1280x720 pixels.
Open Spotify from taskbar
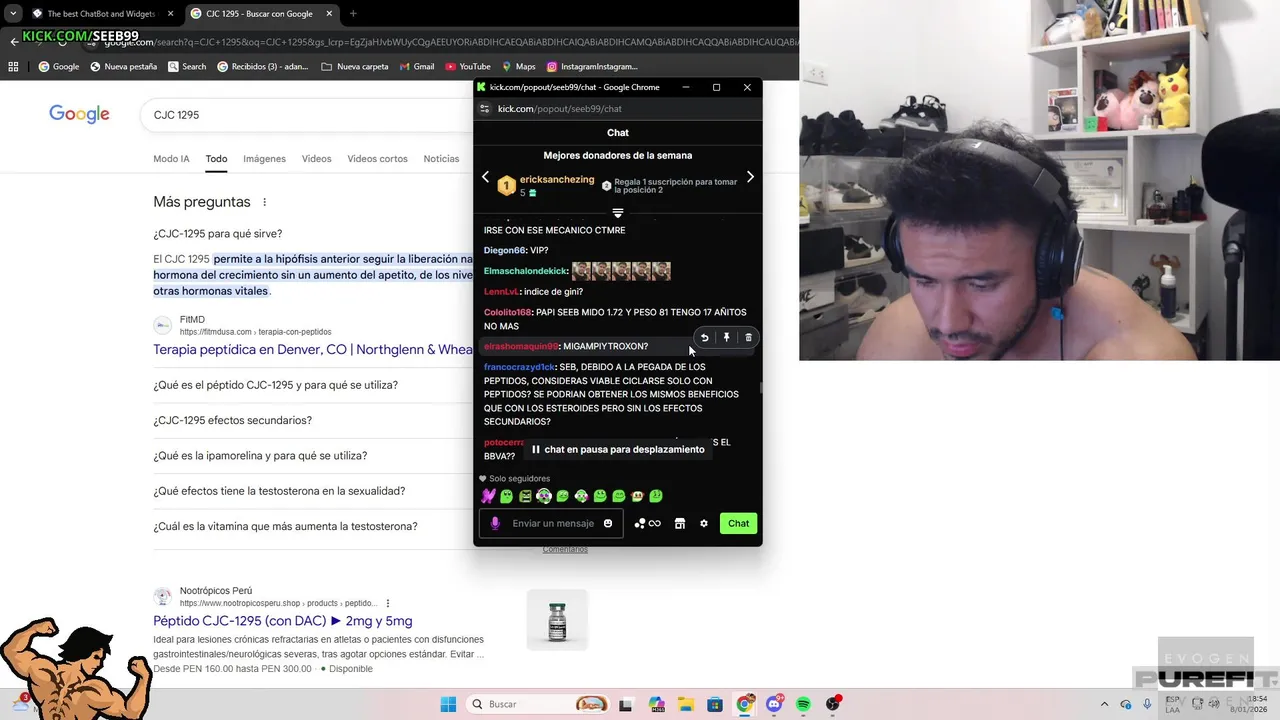point(804,704)
